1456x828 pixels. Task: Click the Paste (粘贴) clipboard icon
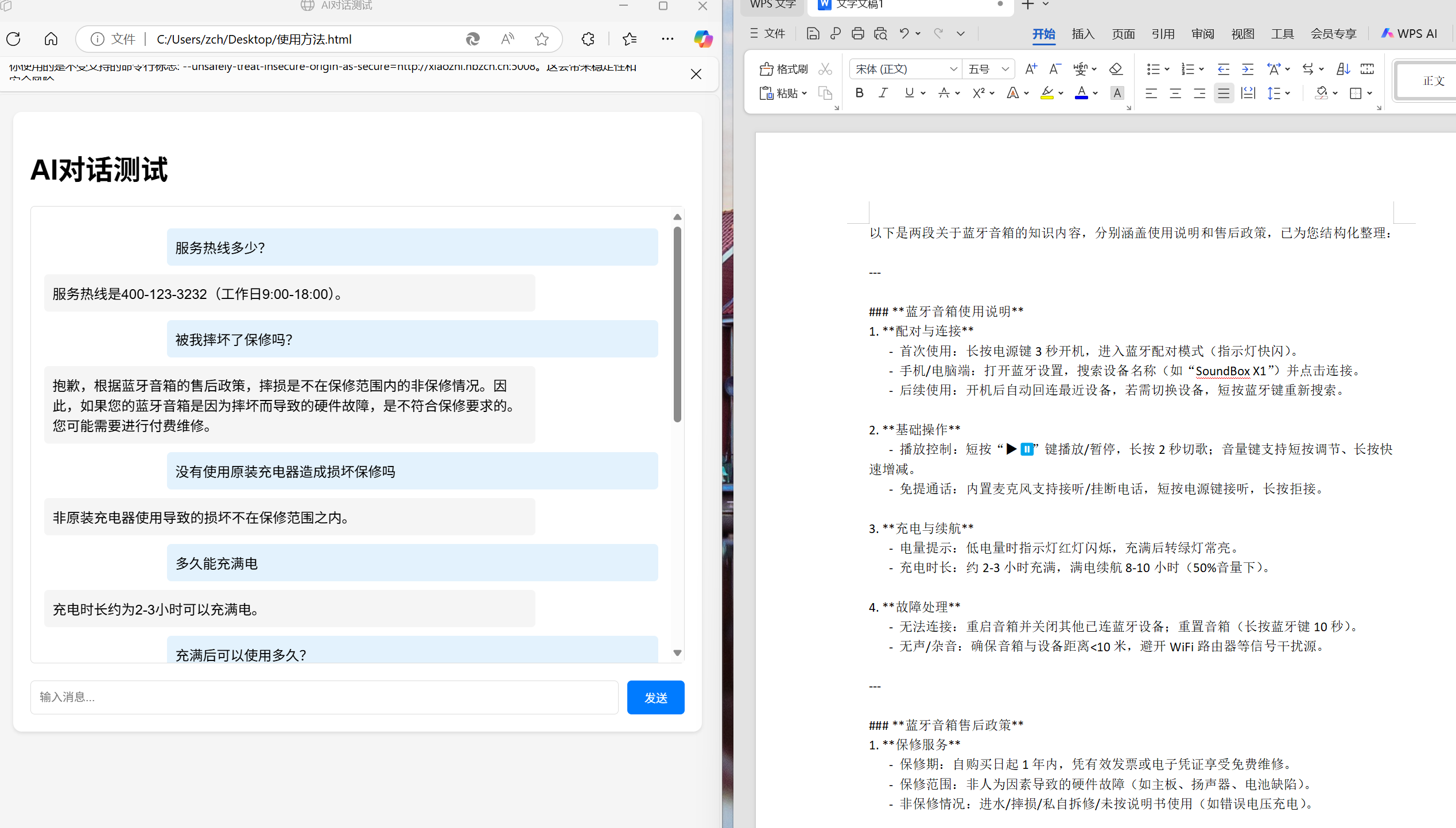766,93
